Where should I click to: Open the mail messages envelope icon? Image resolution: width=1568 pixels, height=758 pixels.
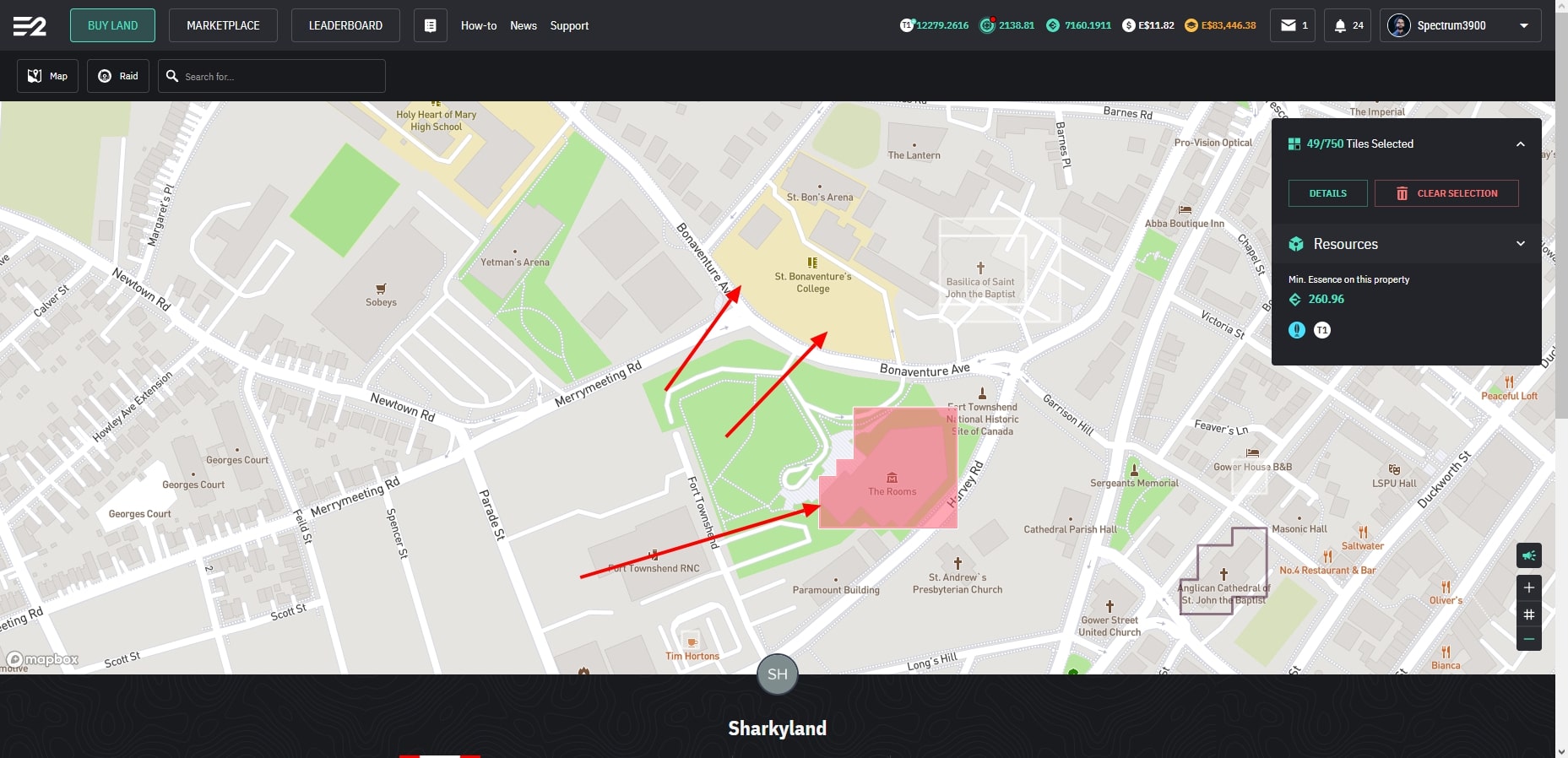[1289, 25]
